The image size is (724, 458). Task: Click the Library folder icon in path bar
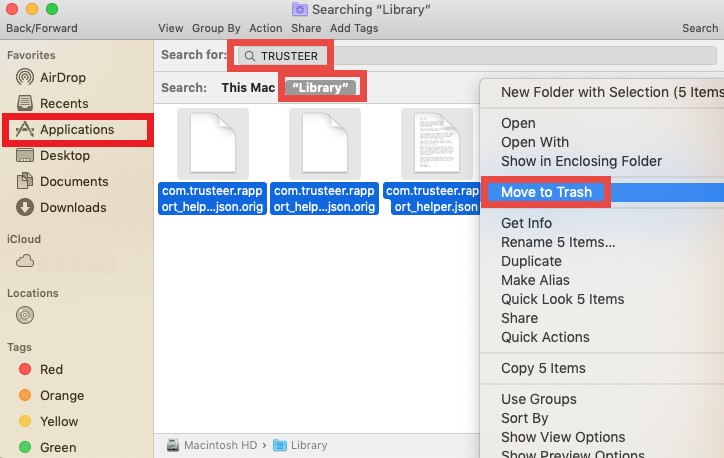279,445
